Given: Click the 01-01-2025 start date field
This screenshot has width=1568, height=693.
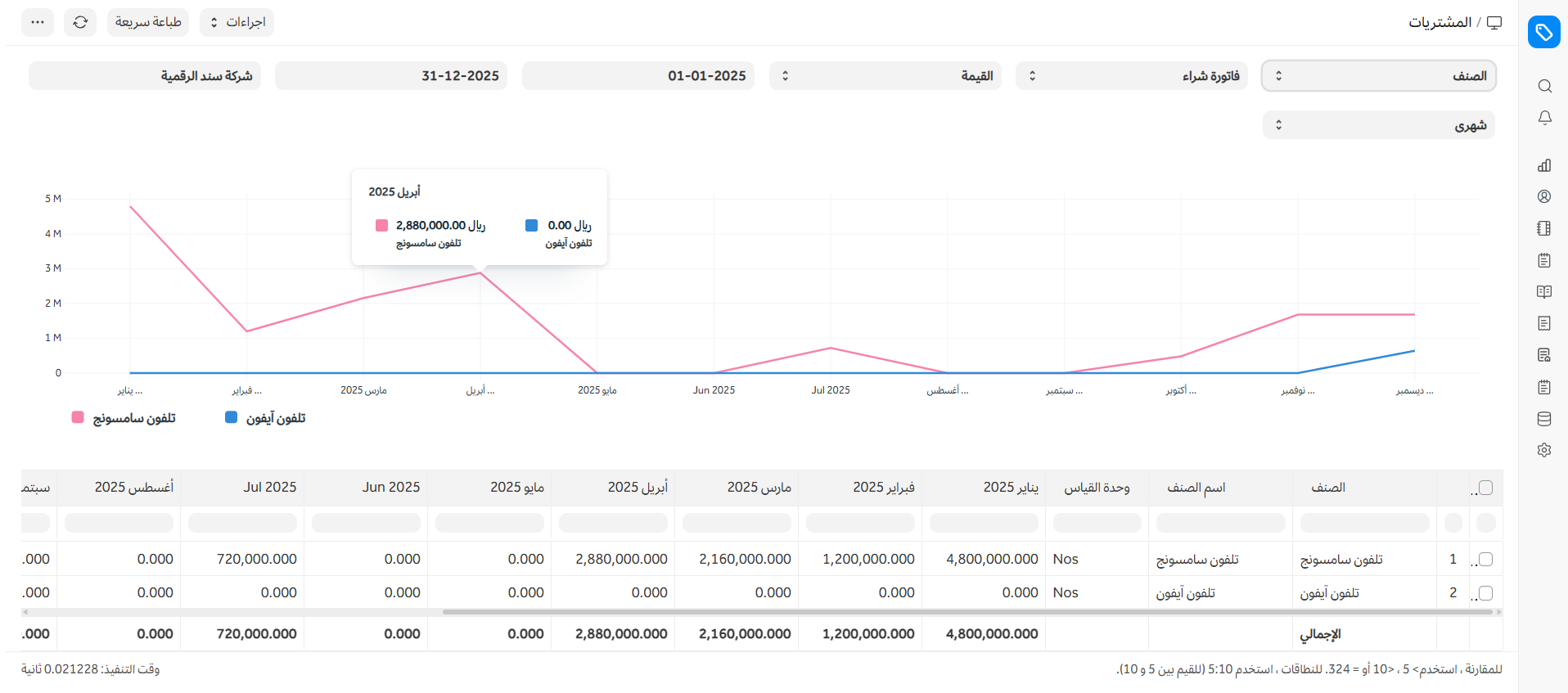Looking at the screenshot, I should pyautogui.click(x=638, y=76).
